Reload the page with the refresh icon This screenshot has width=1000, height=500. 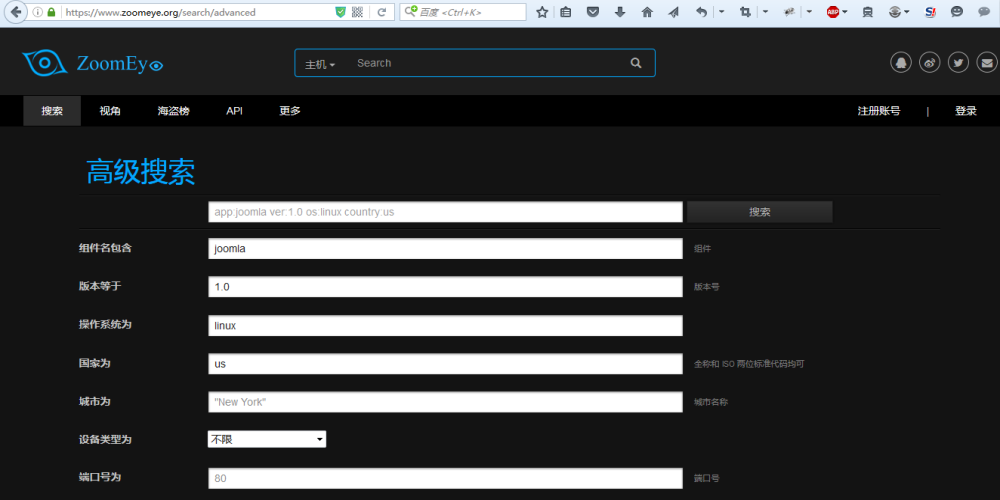381,12
